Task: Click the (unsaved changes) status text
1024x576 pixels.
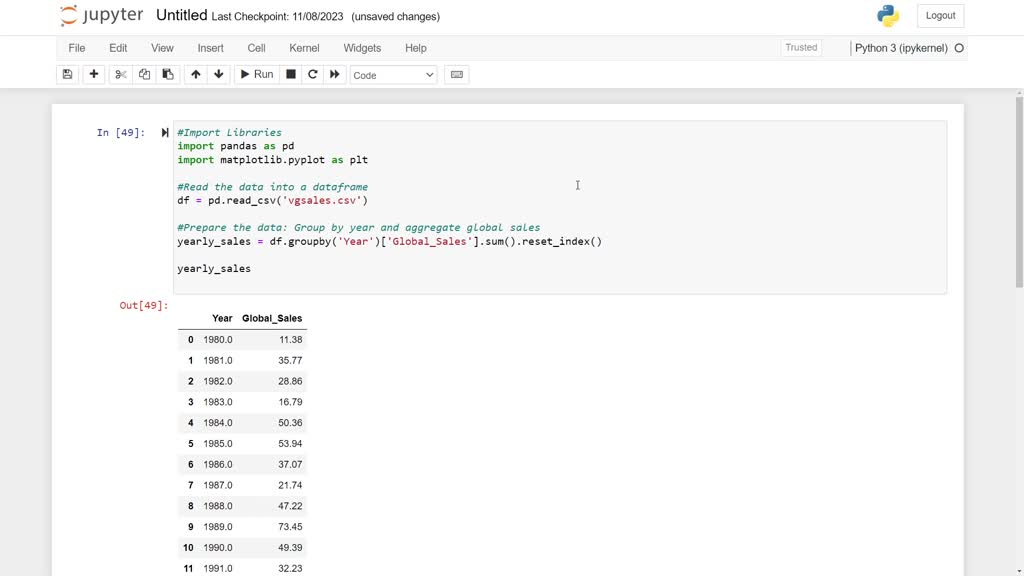Action: (396, 17)
